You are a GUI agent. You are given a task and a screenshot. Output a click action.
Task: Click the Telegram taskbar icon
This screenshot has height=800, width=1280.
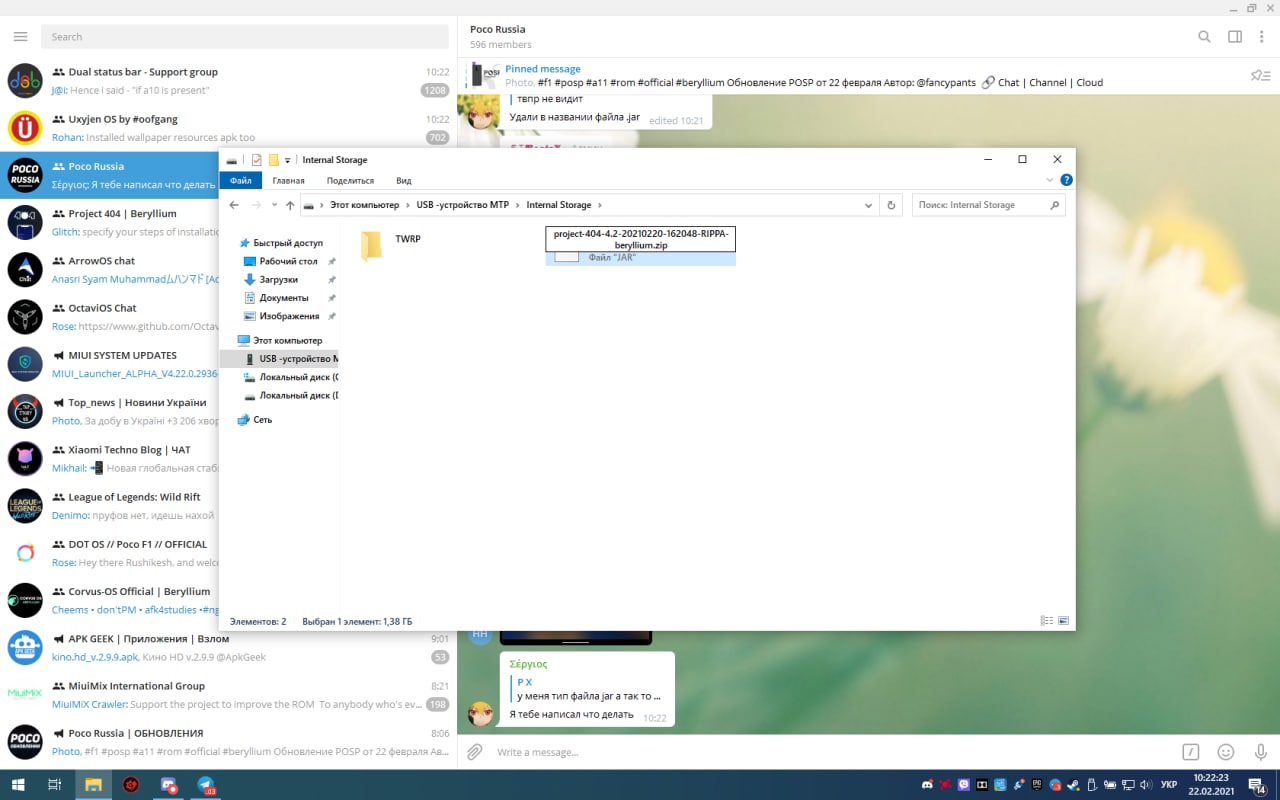[206, 785]
